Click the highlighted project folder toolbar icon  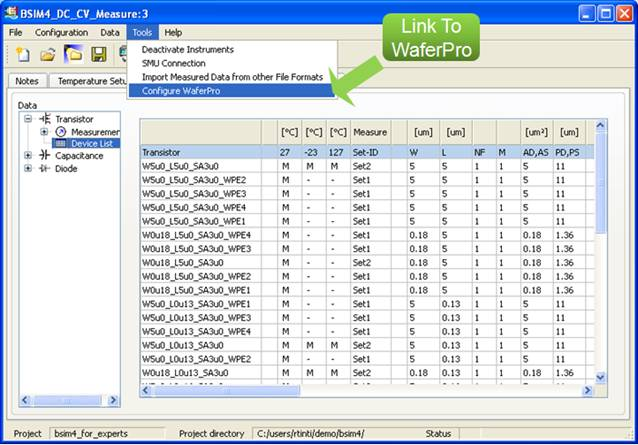[x=73, y=53]
